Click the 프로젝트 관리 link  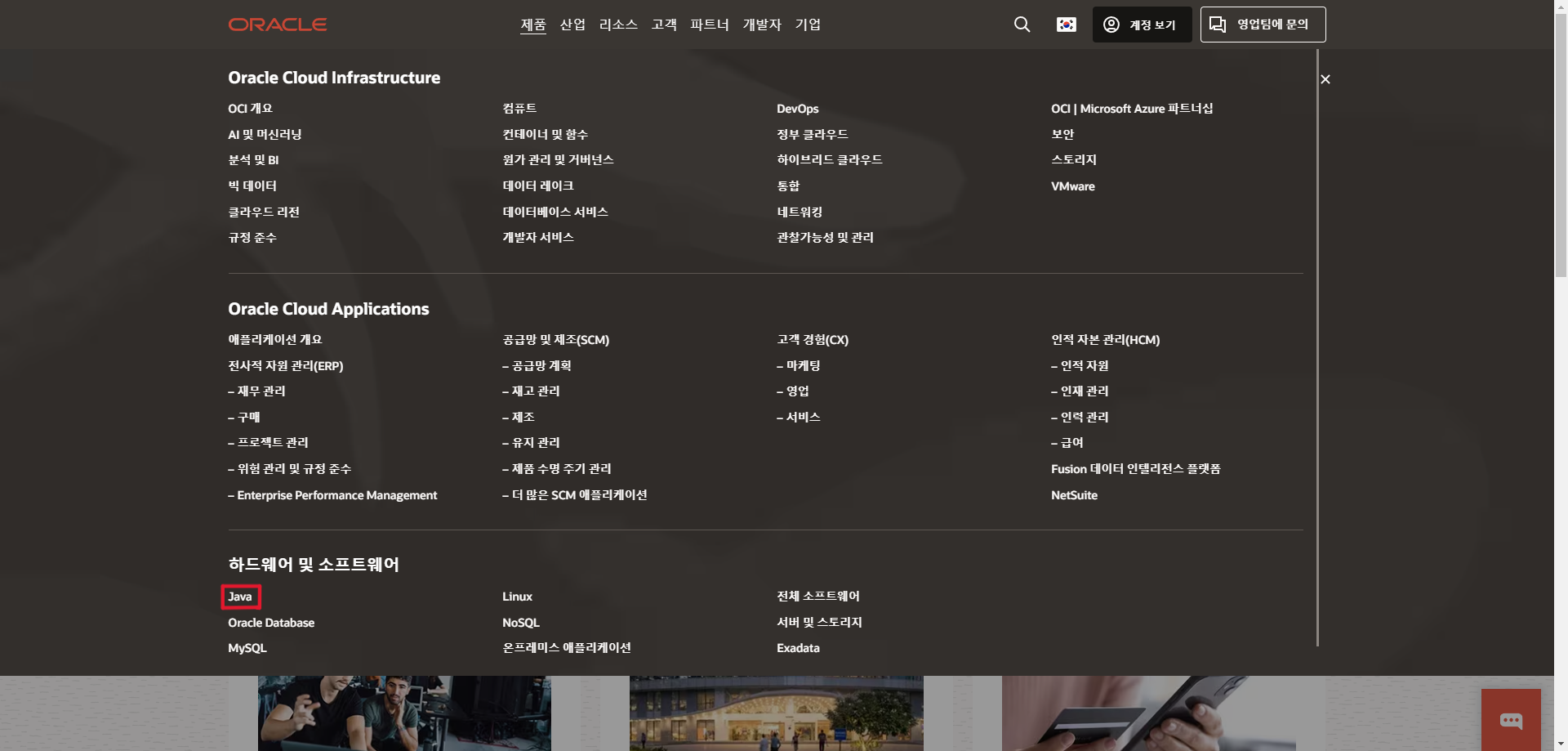(268, 443)
